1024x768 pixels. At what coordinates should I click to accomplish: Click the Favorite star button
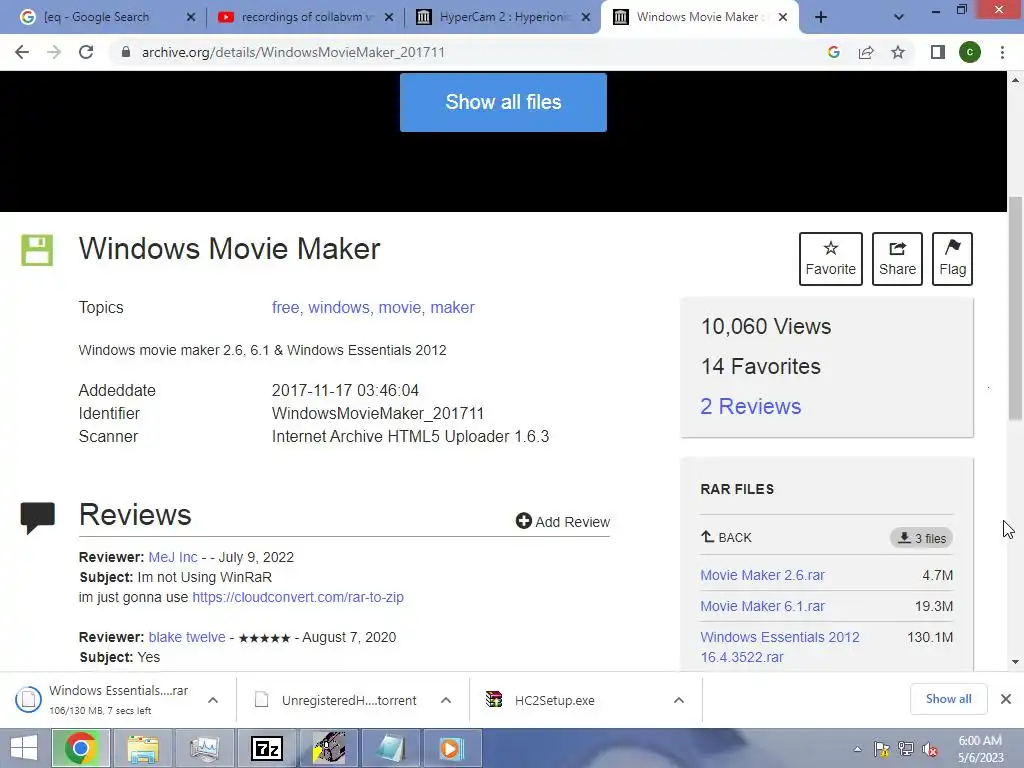point(831,259)
